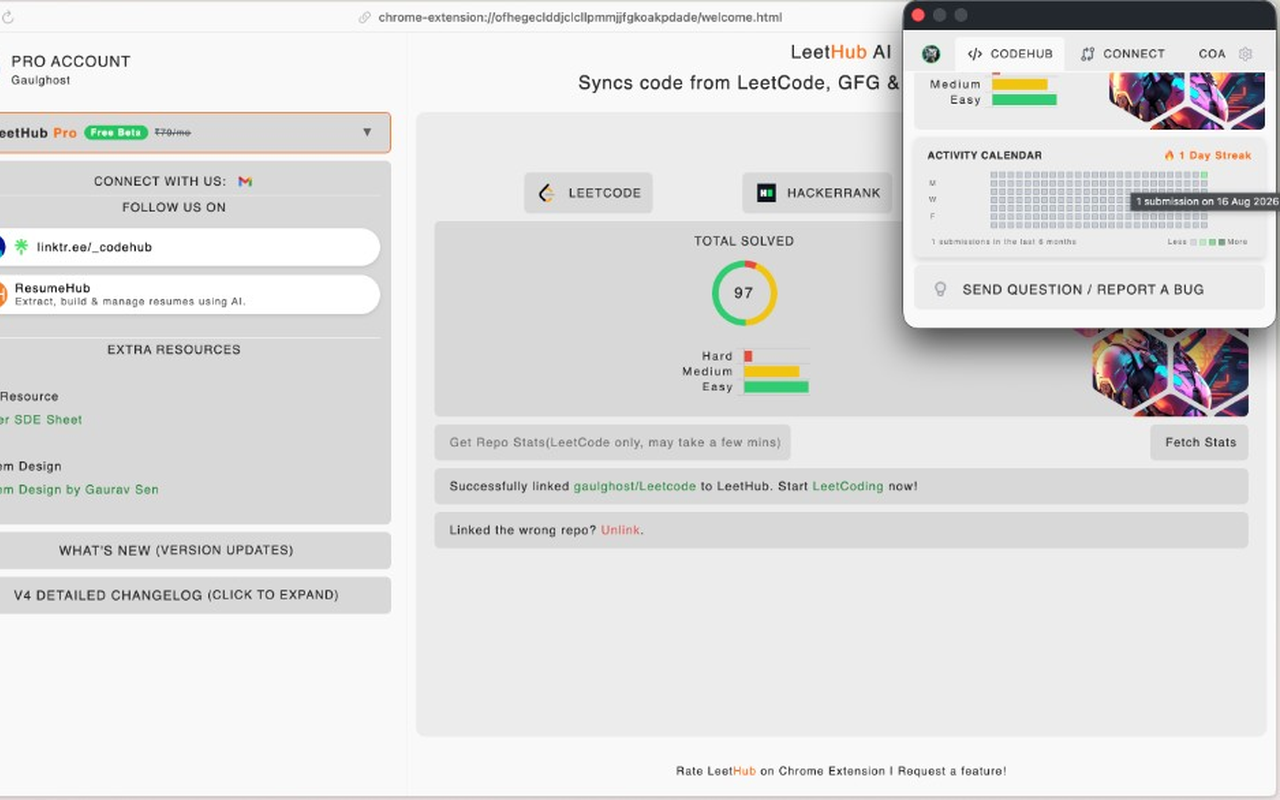Click the orange "1 Day Streak" text
Viewport: 1280px width, 800px height.
(1215, 155)
